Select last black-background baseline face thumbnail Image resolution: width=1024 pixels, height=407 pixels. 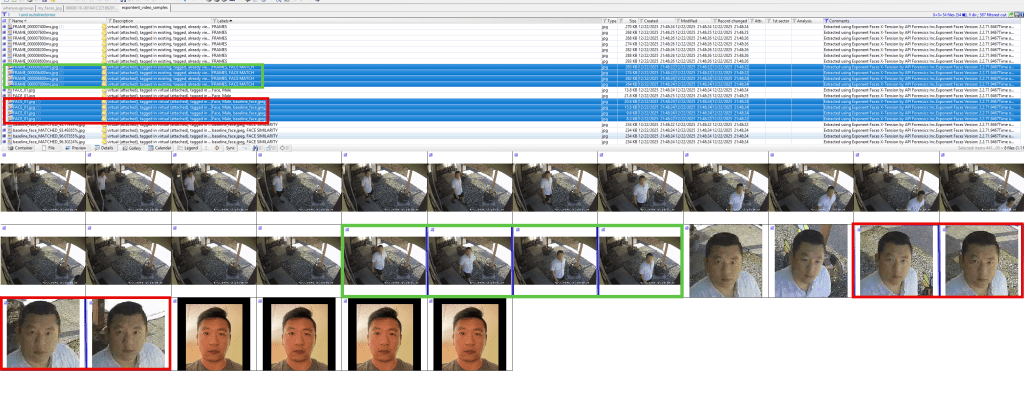tap(467, 334)
